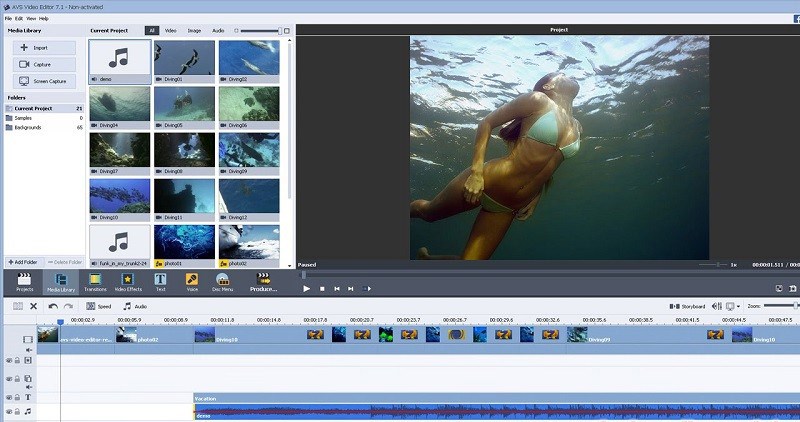
Task: Mute the overlay track audio
Action: point(29,387)
